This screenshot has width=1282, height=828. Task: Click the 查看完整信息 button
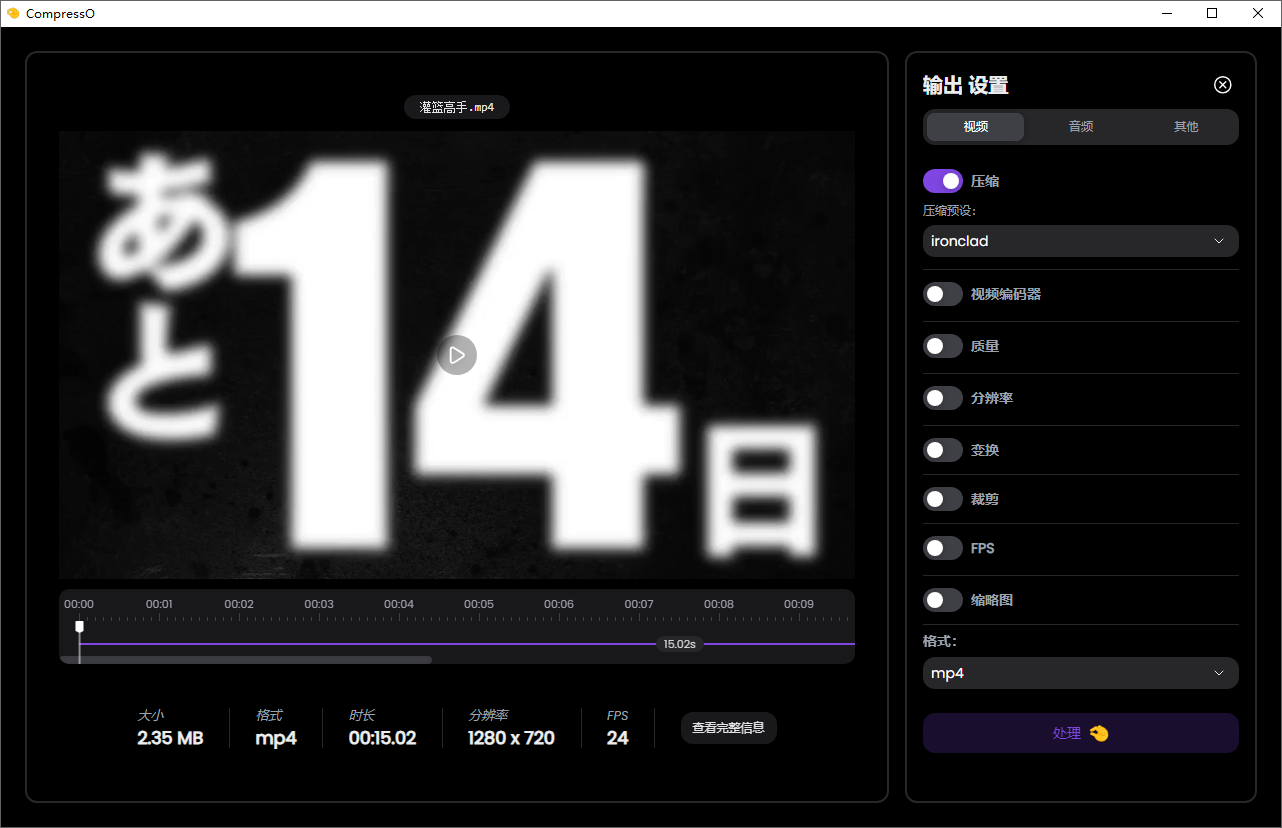(x=728, y=728)
